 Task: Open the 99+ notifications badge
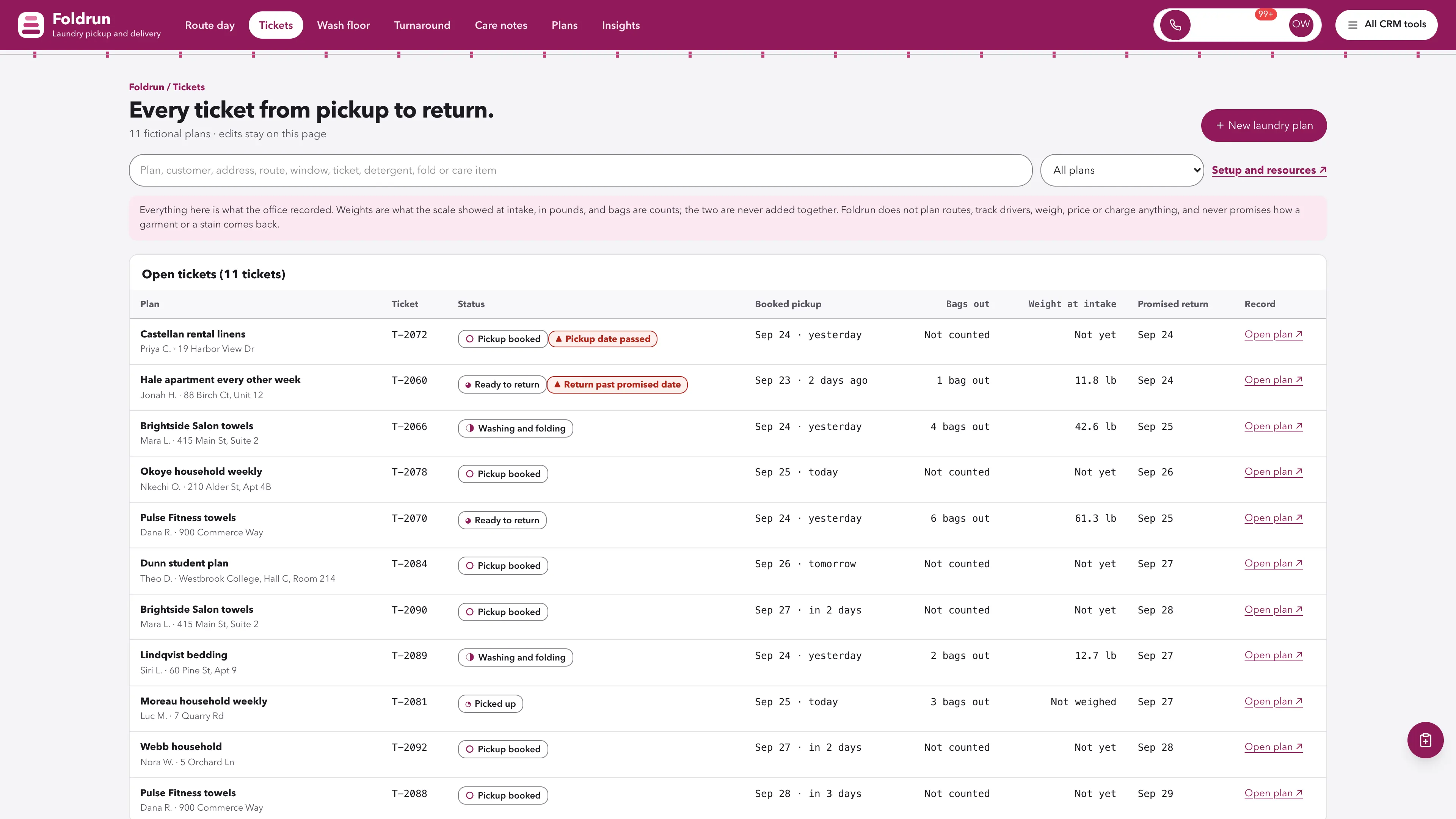point(1266,14)
